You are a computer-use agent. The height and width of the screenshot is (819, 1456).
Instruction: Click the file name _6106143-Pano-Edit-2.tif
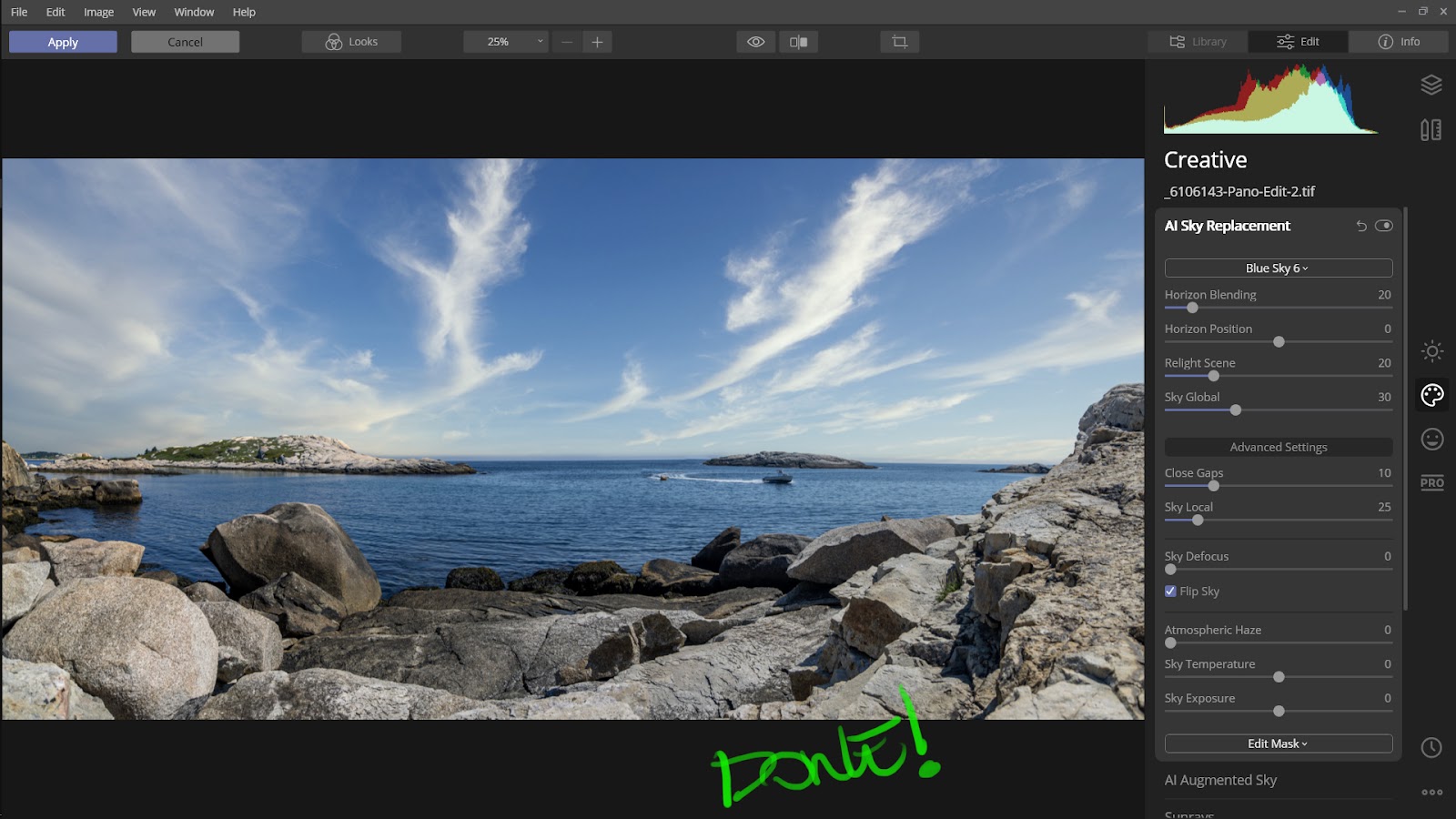click(1239, 191)
